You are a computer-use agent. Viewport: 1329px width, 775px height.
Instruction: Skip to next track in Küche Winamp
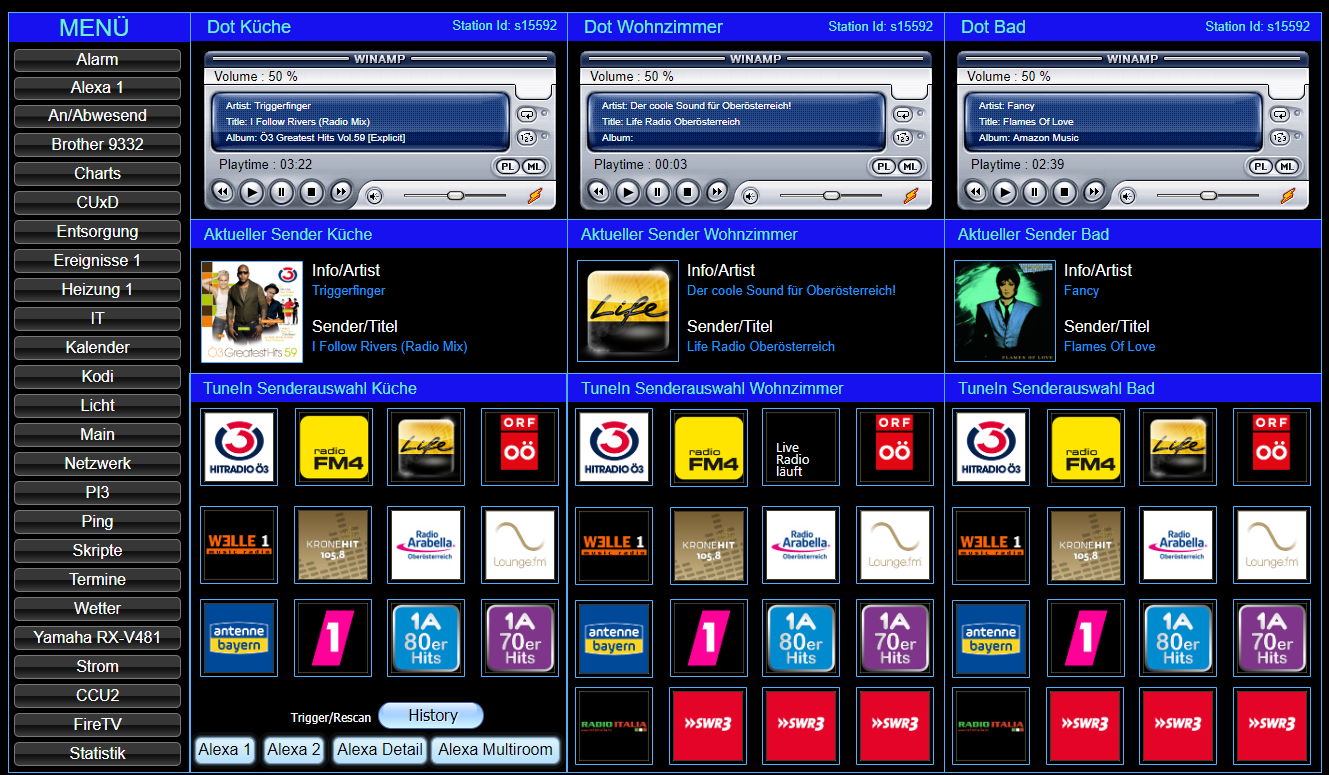coord(341,191)
